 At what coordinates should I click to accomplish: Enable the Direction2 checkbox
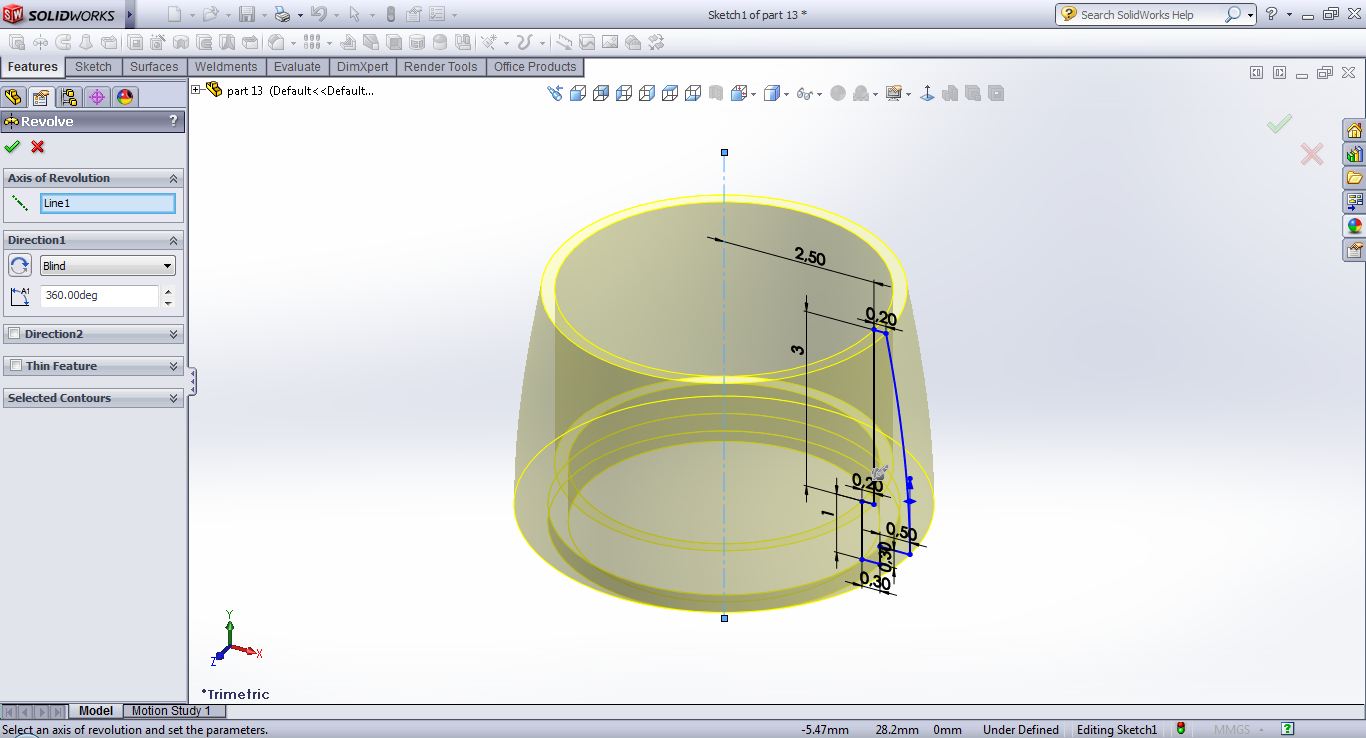point(15,334)
